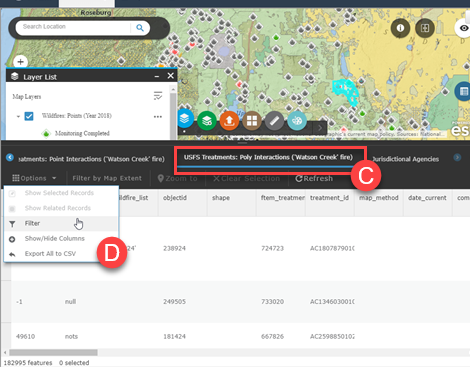
Task: Toggle the eye visibility widget
Action: pos(464,28)
